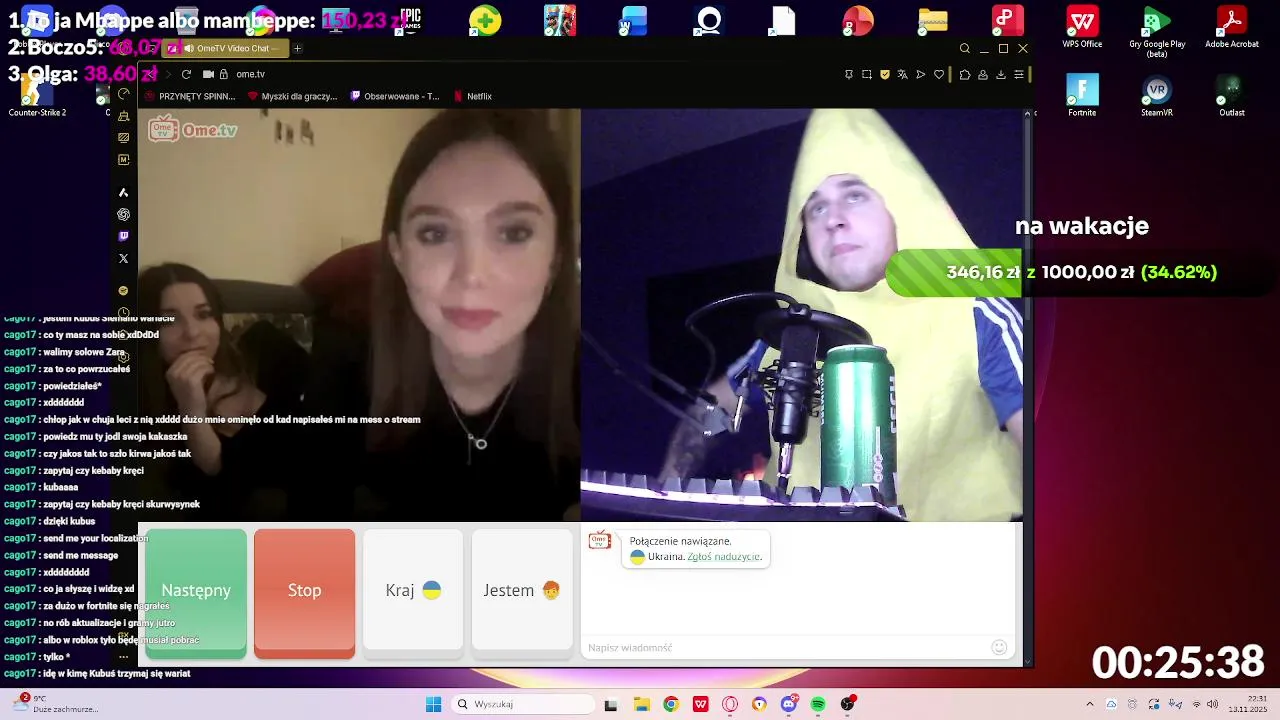Open the Obserwowane Twitch bookmark
Screen dimensions: 1280x720
point(395,96)
